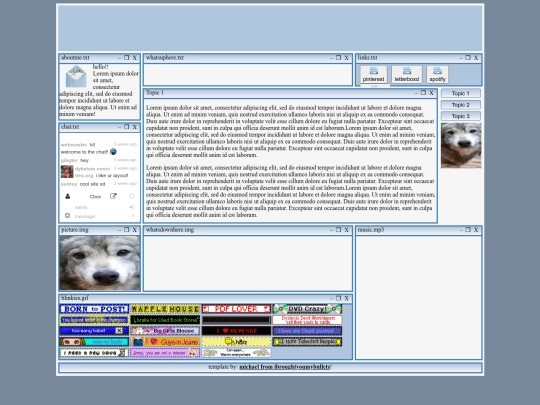Toggle the chat sound speaker icon

(132, 207)
